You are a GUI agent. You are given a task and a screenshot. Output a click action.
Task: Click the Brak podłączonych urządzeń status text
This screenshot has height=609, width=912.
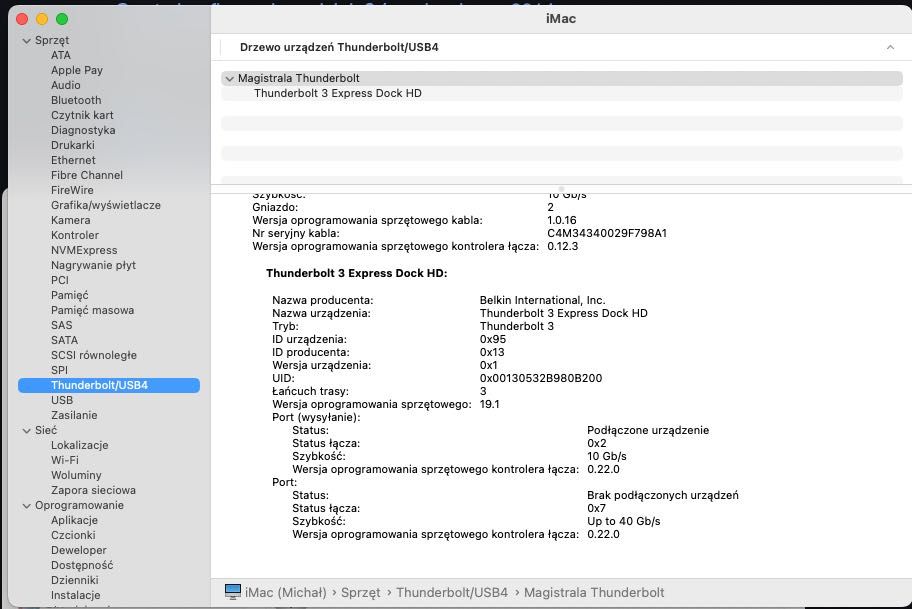point(662,495)
